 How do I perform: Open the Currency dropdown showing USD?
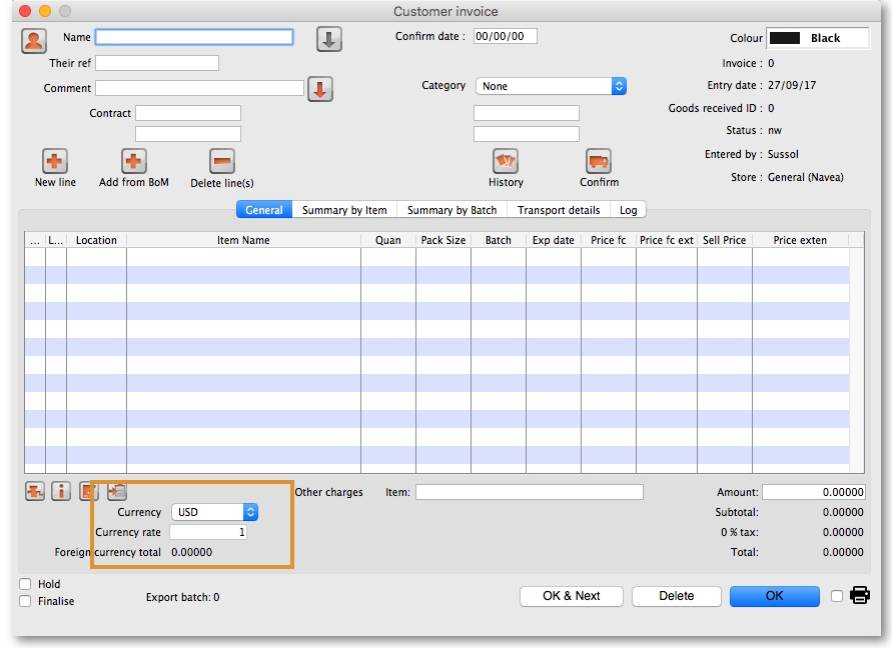[x=214, y=512]
